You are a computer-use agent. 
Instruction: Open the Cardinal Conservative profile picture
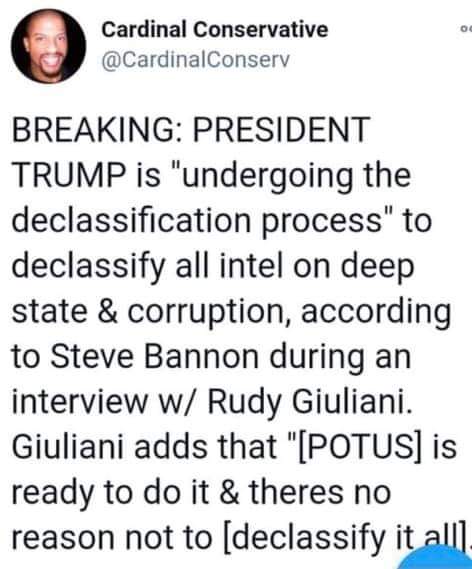coord(49,46)
